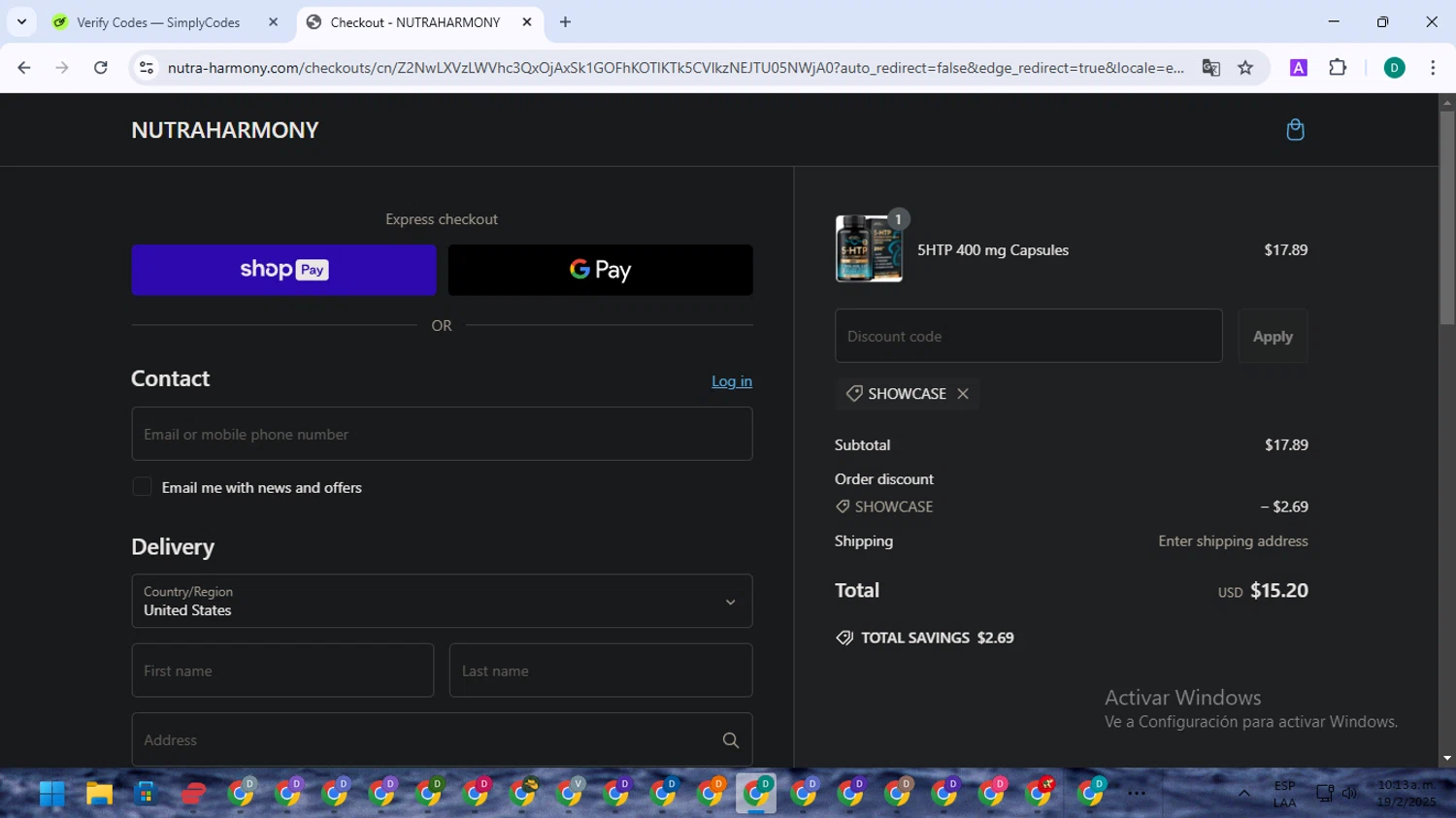Screen dimensions: 1456x818
Task: Apply the discount code
Action: click(x=1273, y=336)
